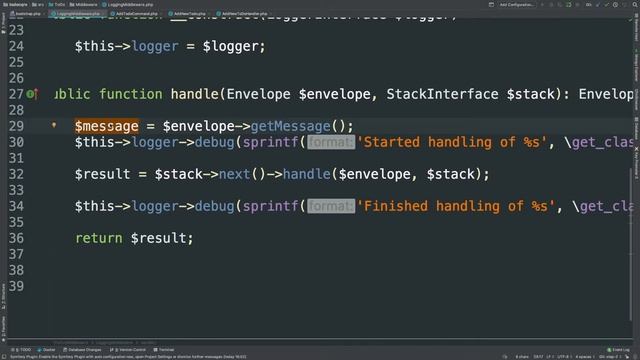Click 'Started handling of %s' string on line 30
This screenshot has height=360, width=640.
coord(451,142)
